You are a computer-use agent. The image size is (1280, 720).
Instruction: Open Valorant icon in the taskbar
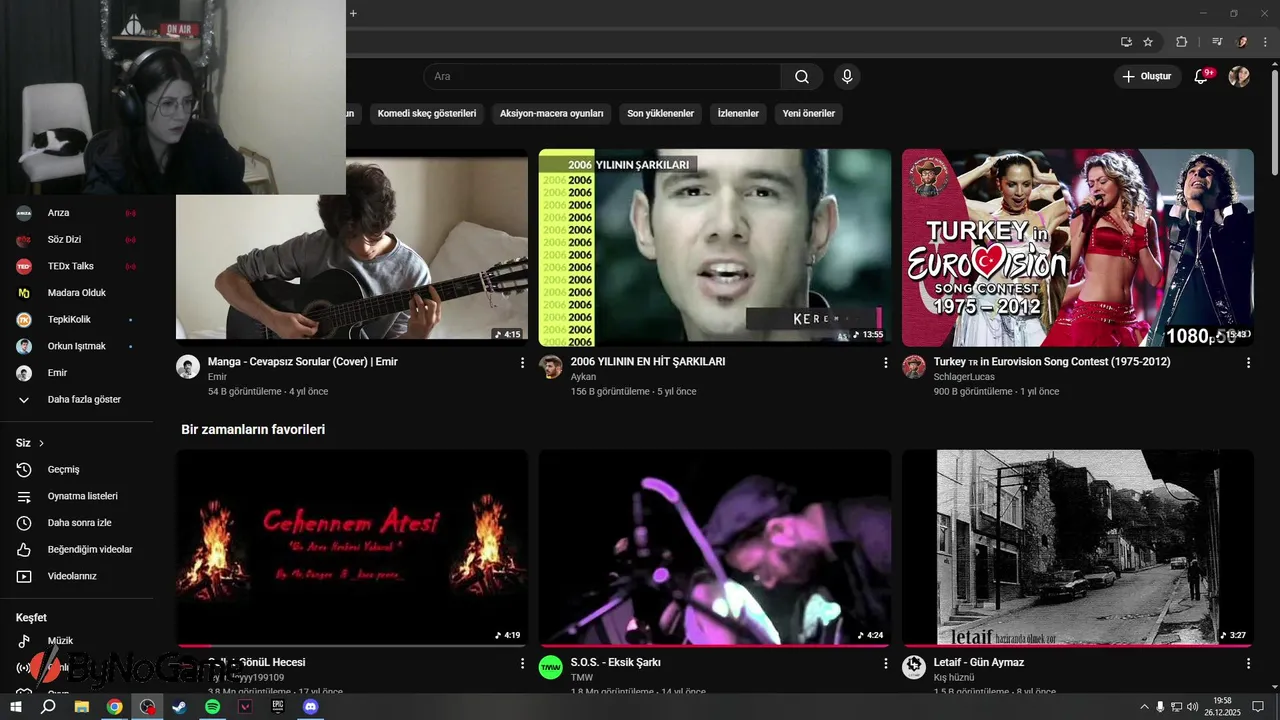click(246, 707)
